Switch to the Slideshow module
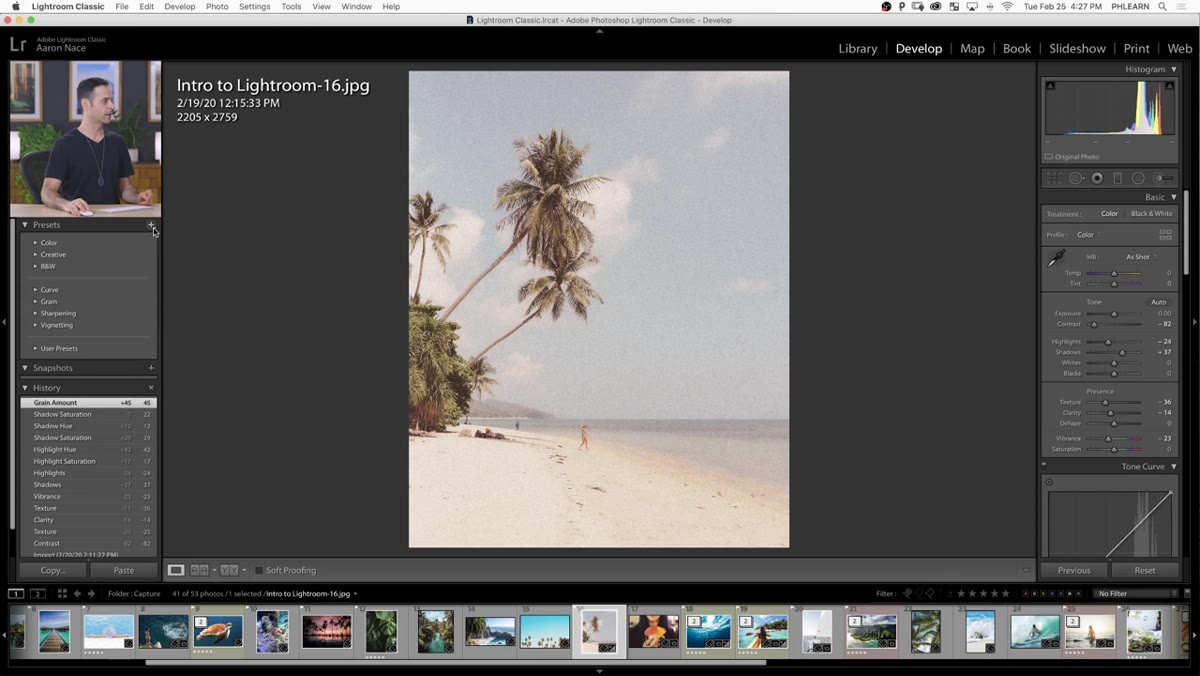The width and height of the screenshot is (1200, 676). [1077, 48]
